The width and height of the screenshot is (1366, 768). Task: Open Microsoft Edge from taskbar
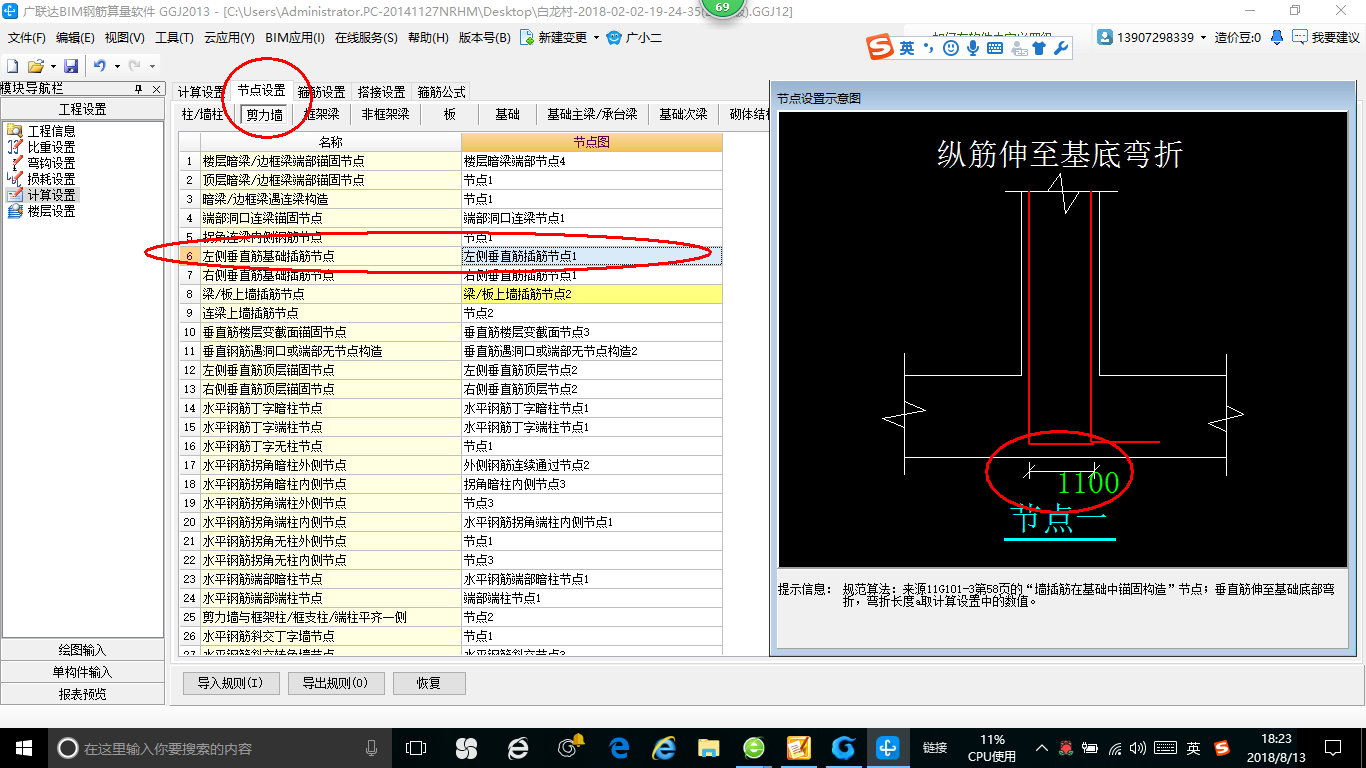(619, 747)
